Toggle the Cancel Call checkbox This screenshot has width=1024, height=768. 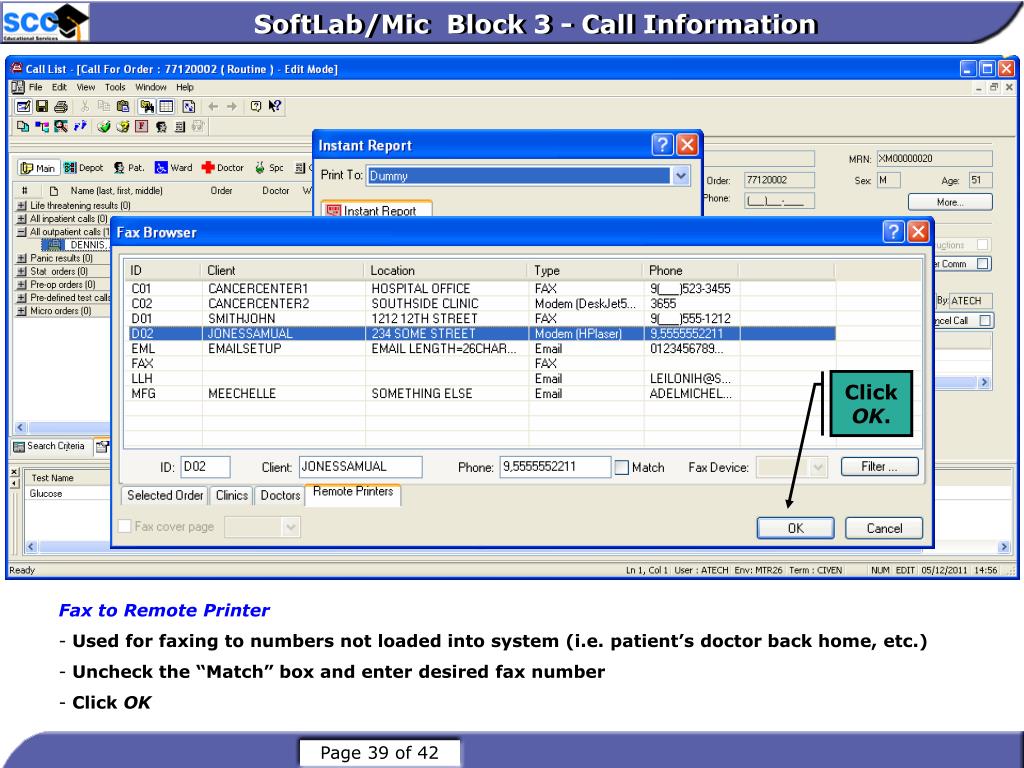[x=985, y=320]
